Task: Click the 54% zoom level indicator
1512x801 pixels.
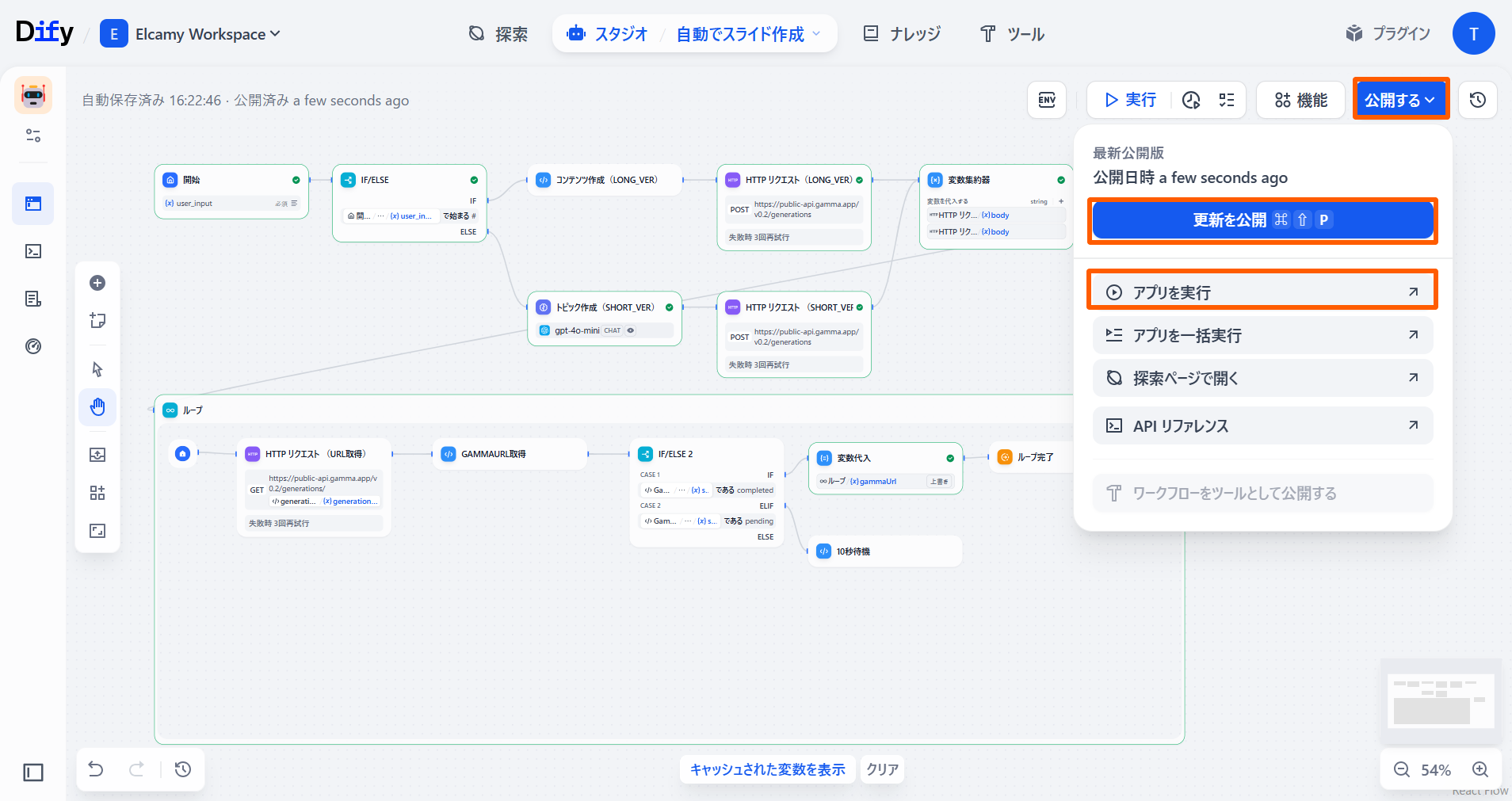Action: [1435, 770]
